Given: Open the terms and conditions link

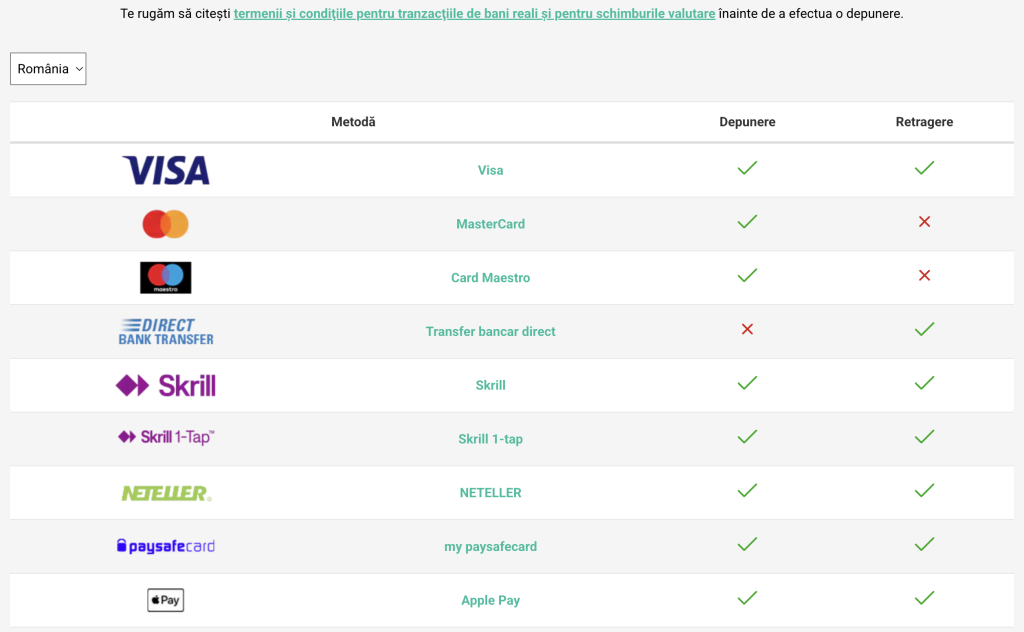Looking at the screenshot, I should click(x=474, y=14).
